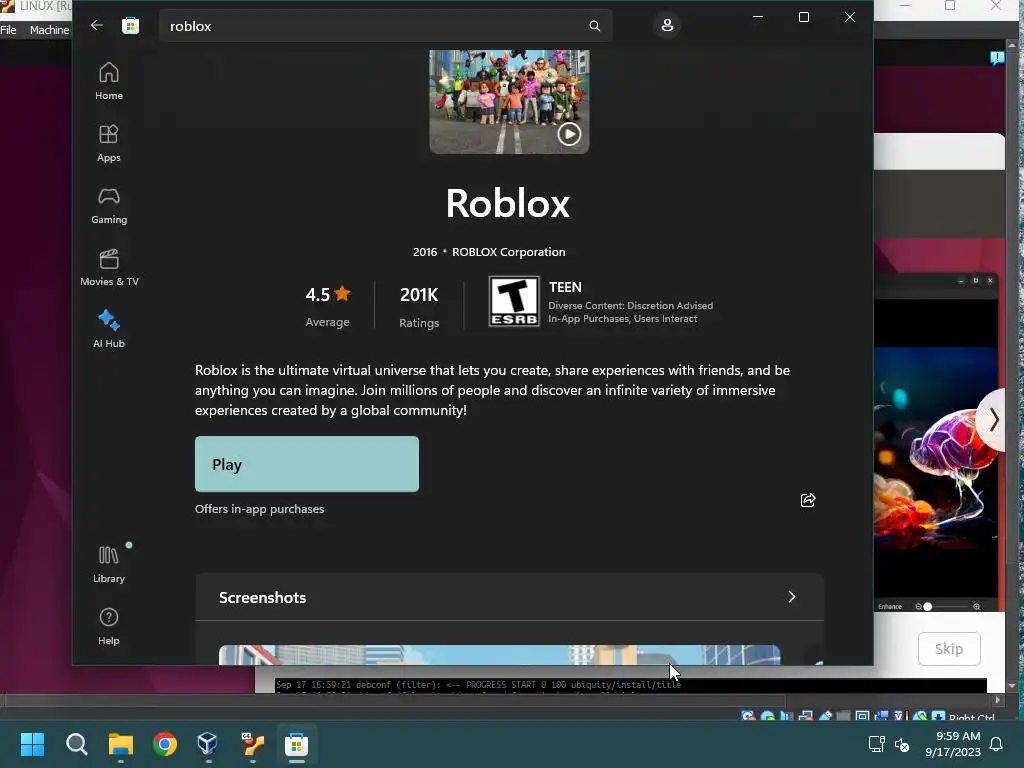Go to the Gaming section
This screenshot has height=768, width=1024.
(109, 205)
